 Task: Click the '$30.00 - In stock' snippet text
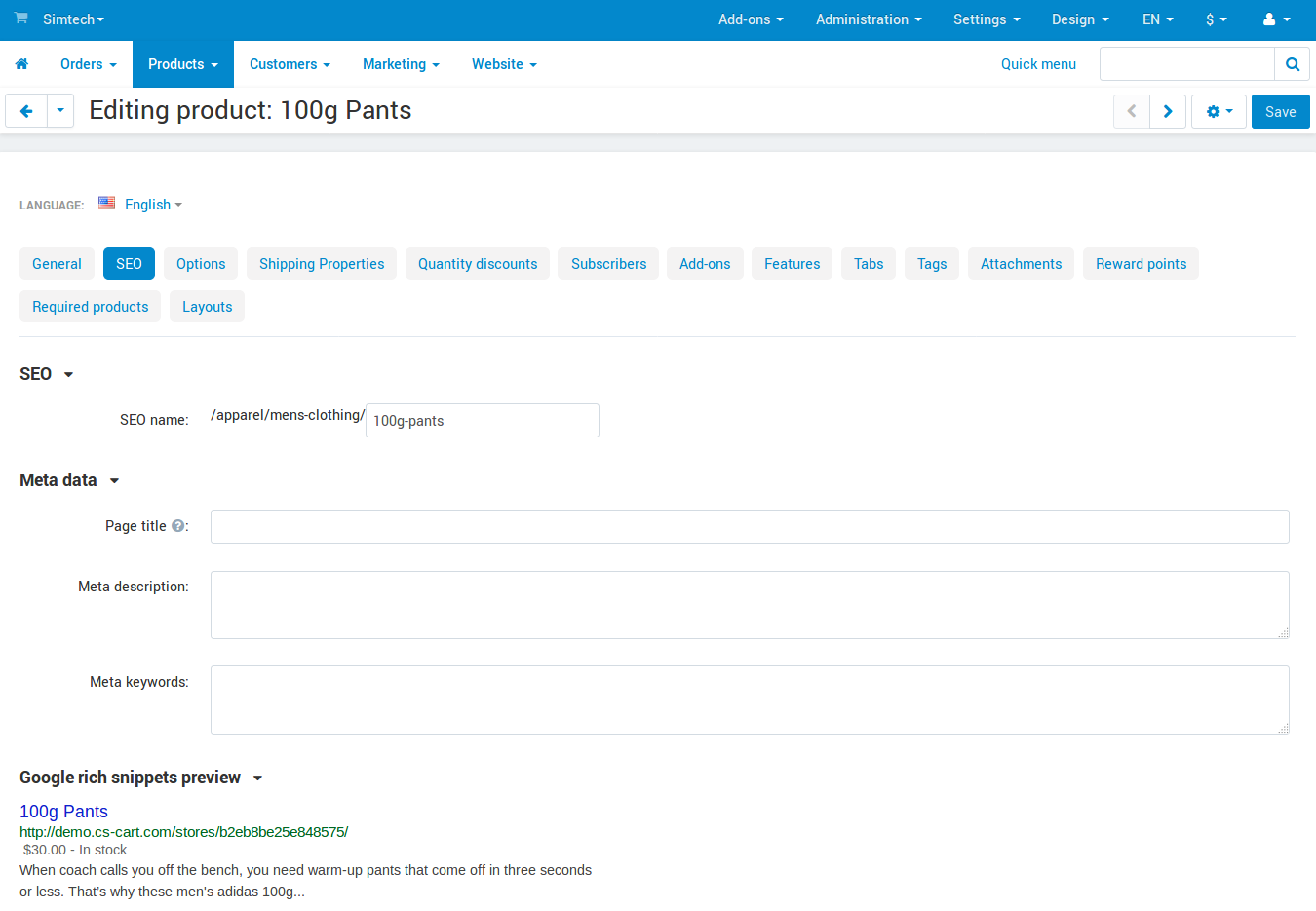(x=75, y=850)
